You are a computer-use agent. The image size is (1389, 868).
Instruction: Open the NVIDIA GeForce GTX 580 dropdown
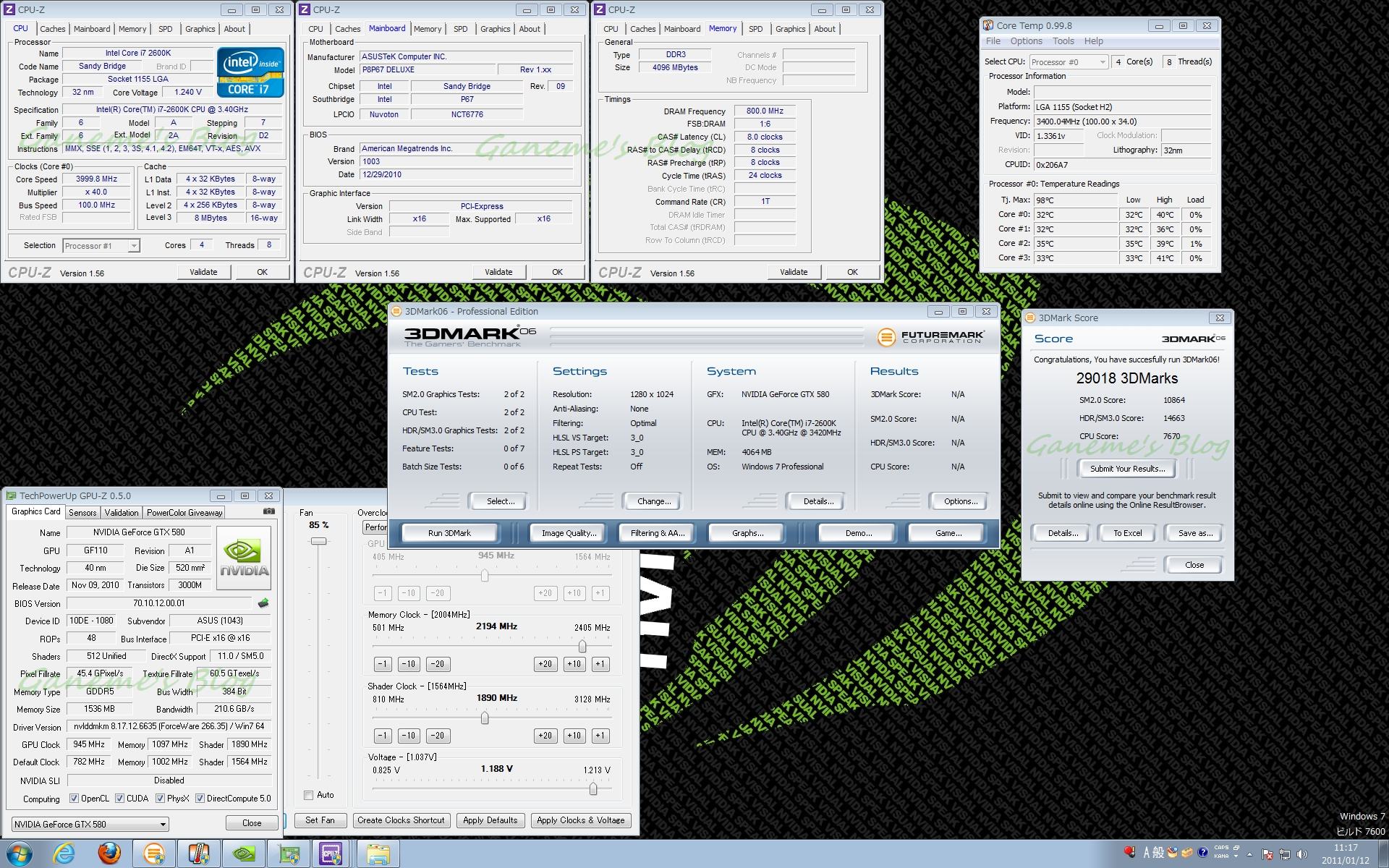click(163, 824)
